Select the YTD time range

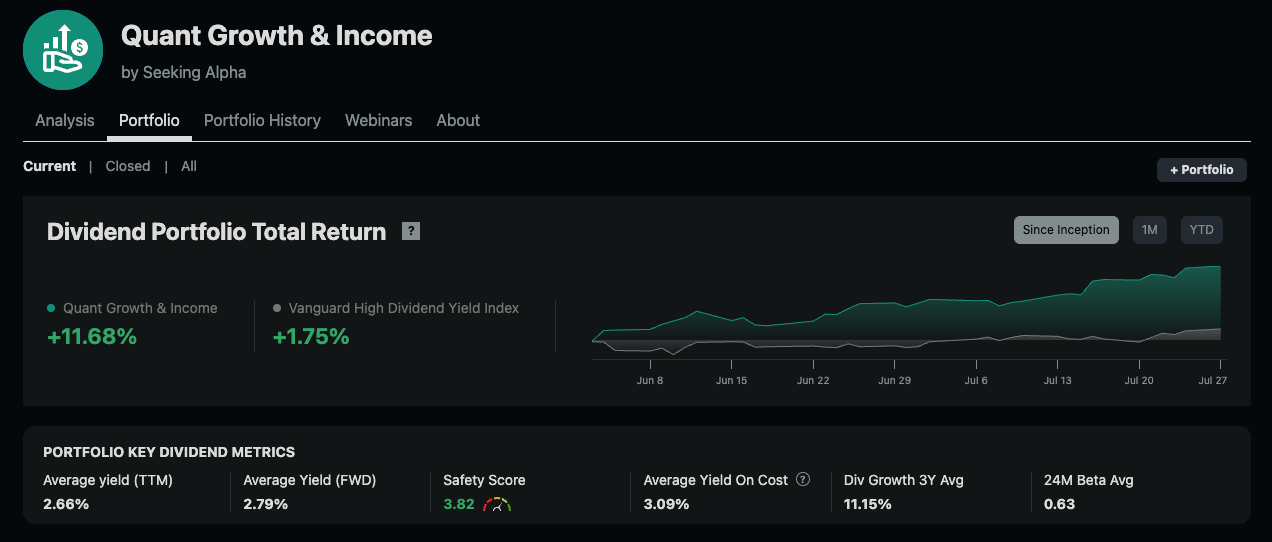point(1202,230)
